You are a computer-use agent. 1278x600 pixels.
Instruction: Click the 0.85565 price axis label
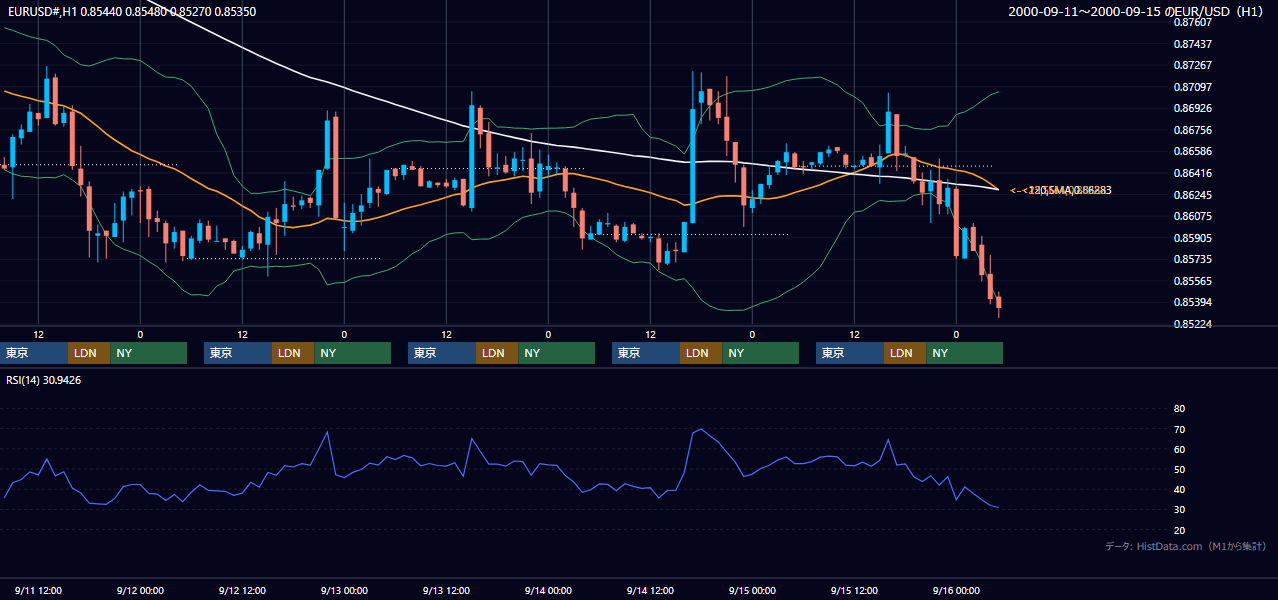click(1192, 281)
